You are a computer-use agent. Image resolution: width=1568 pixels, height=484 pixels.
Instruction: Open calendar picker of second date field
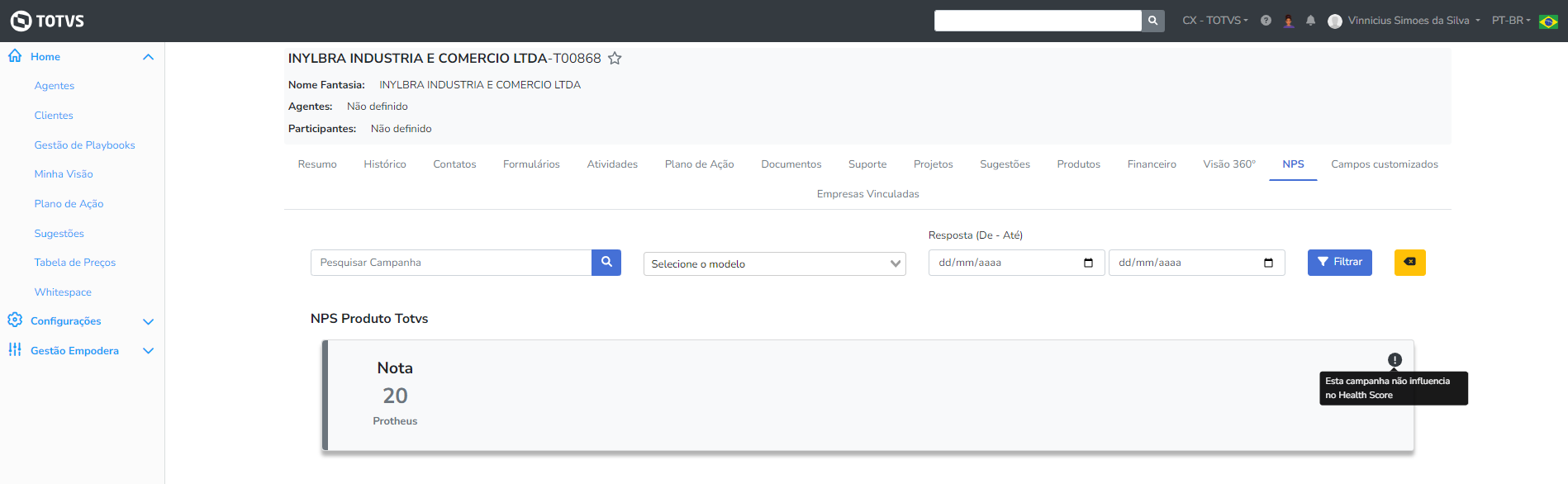click(1268, 263)
